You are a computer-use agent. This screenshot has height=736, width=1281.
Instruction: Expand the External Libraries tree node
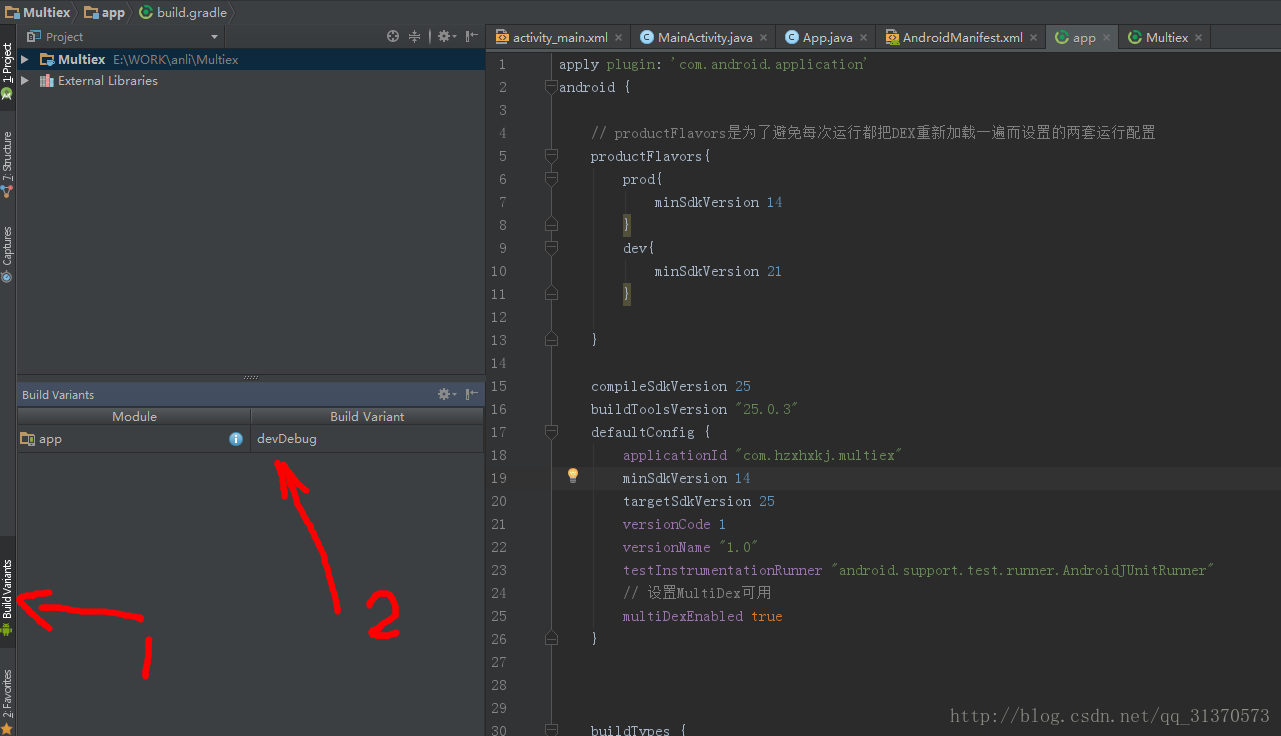point(25,81)
